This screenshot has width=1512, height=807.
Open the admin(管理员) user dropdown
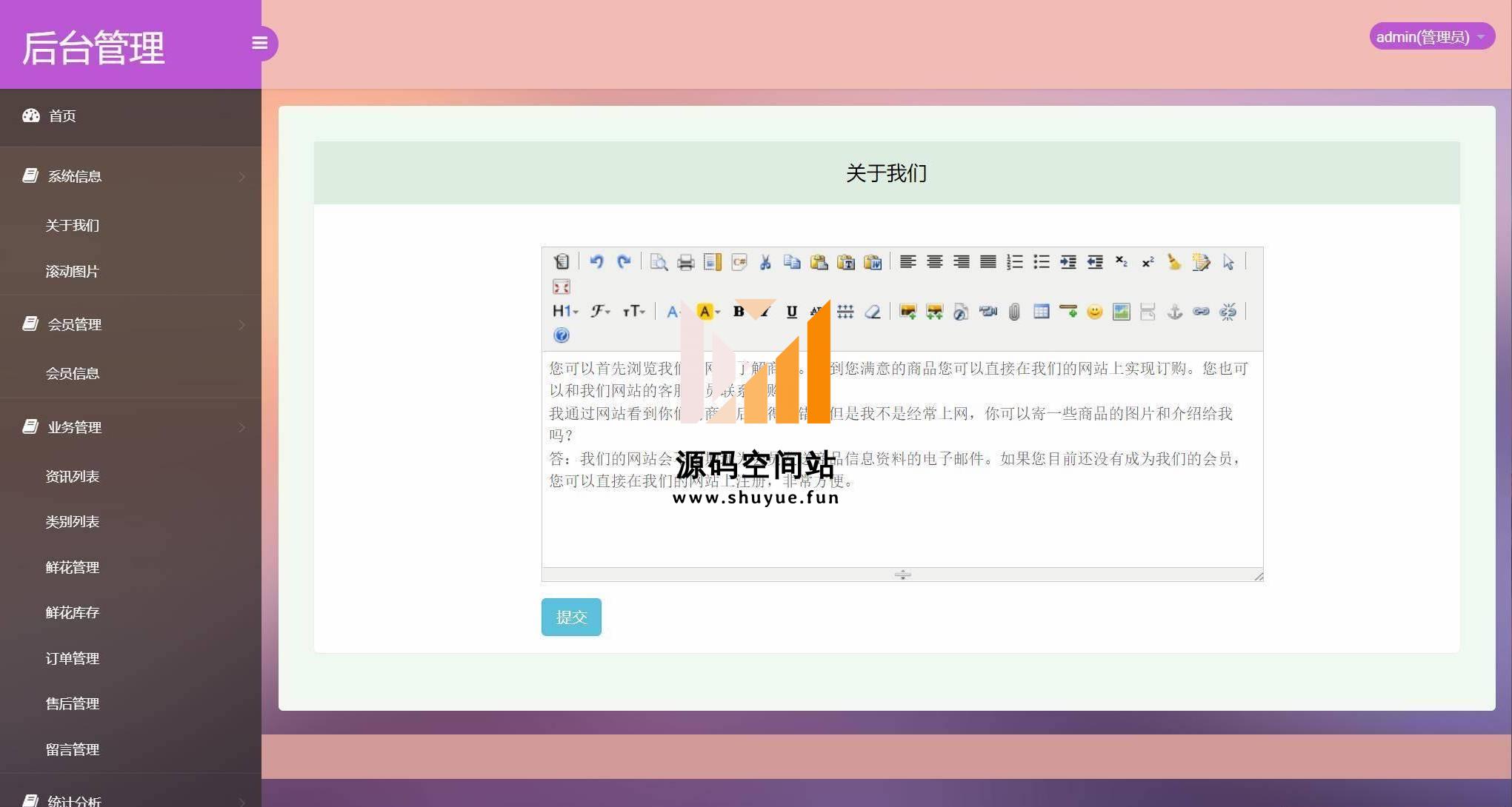(x=1431, y=36)
